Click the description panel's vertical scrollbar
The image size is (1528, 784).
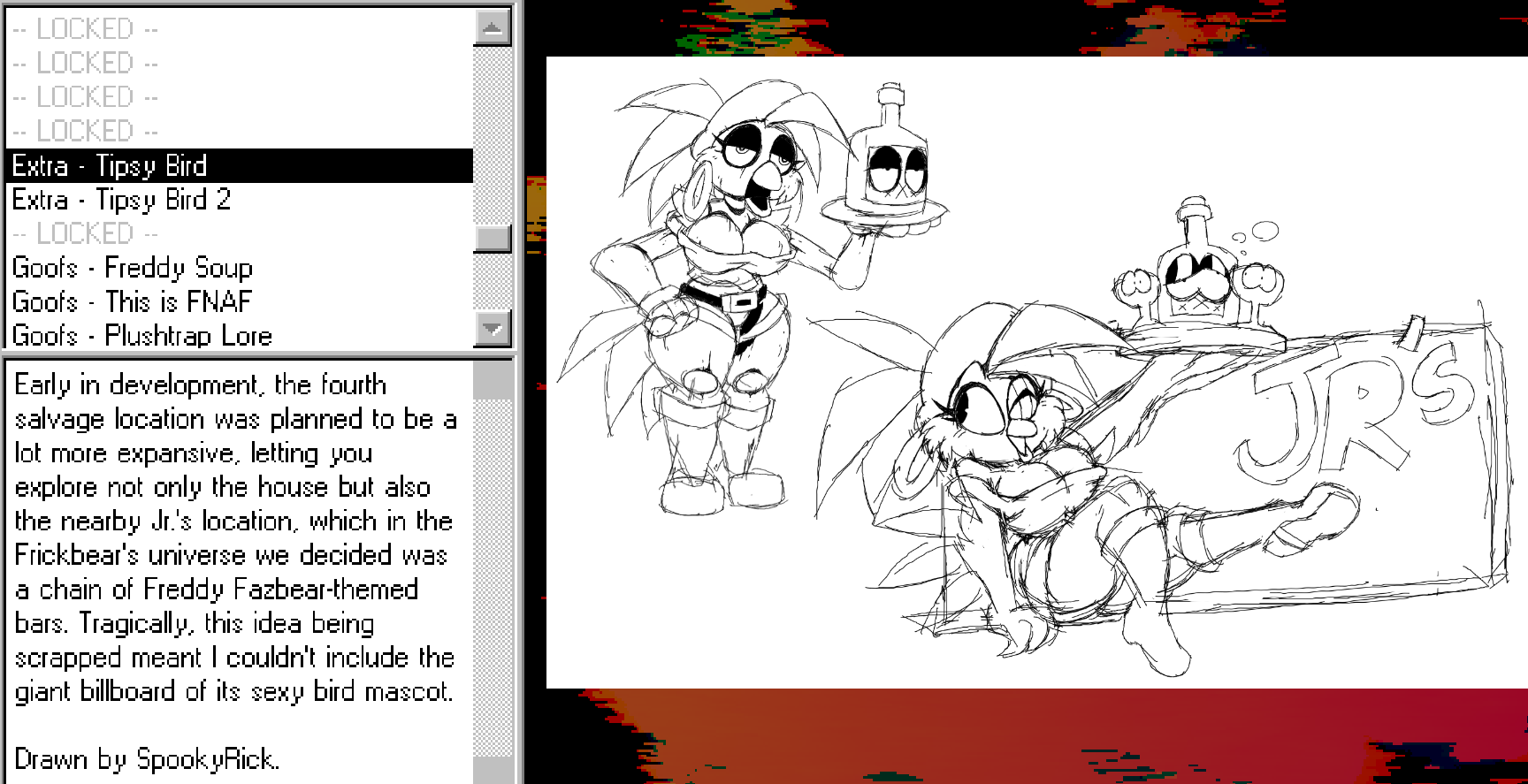(493, 572)
